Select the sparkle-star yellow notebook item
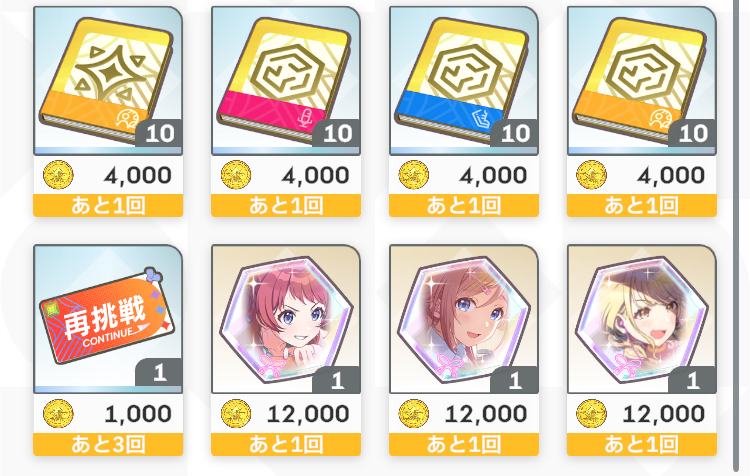This screenshot has width=750, height=476. click(x=108, y=81)
